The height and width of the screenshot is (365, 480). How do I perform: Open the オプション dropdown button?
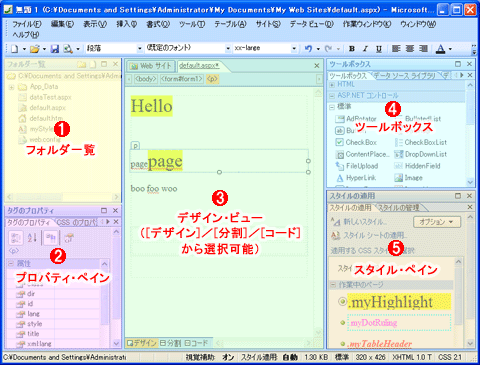click(x=437, y=222)
